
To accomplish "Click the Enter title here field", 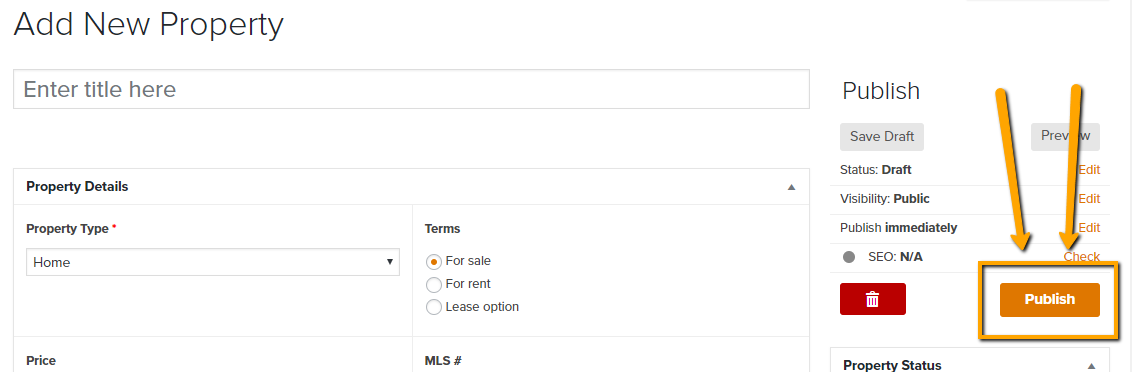I will pyautogui.click(x=411, y=89).
